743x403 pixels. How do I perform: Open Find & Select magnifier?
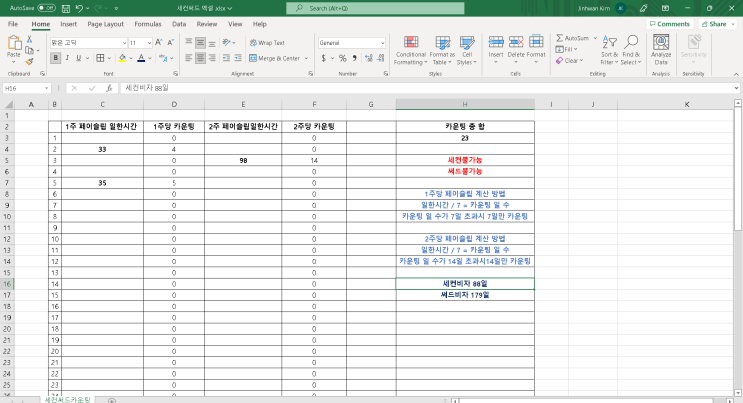[631, 50]
